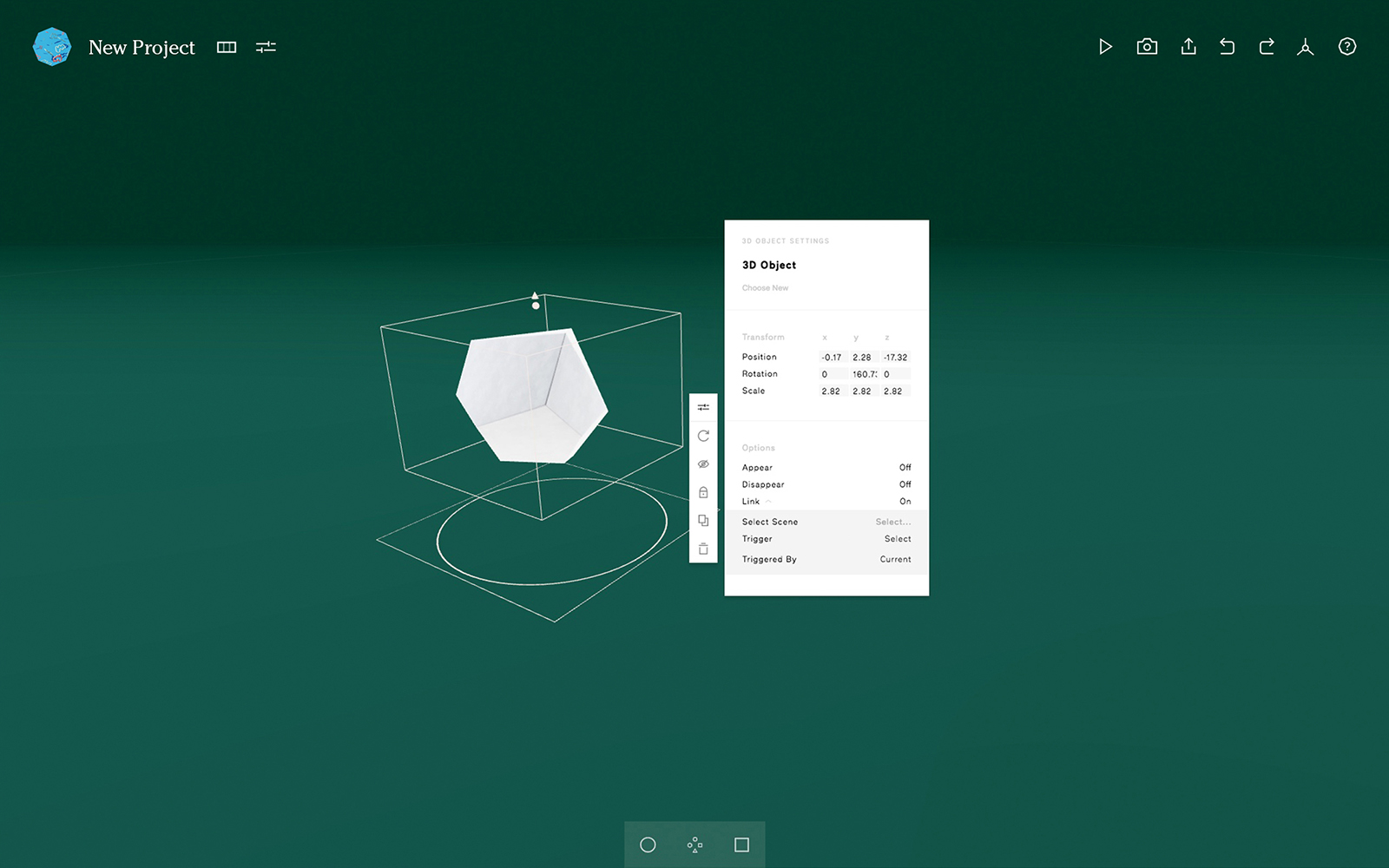
Task: Duplicate the selected 3D object
Action: pos(703,521)
